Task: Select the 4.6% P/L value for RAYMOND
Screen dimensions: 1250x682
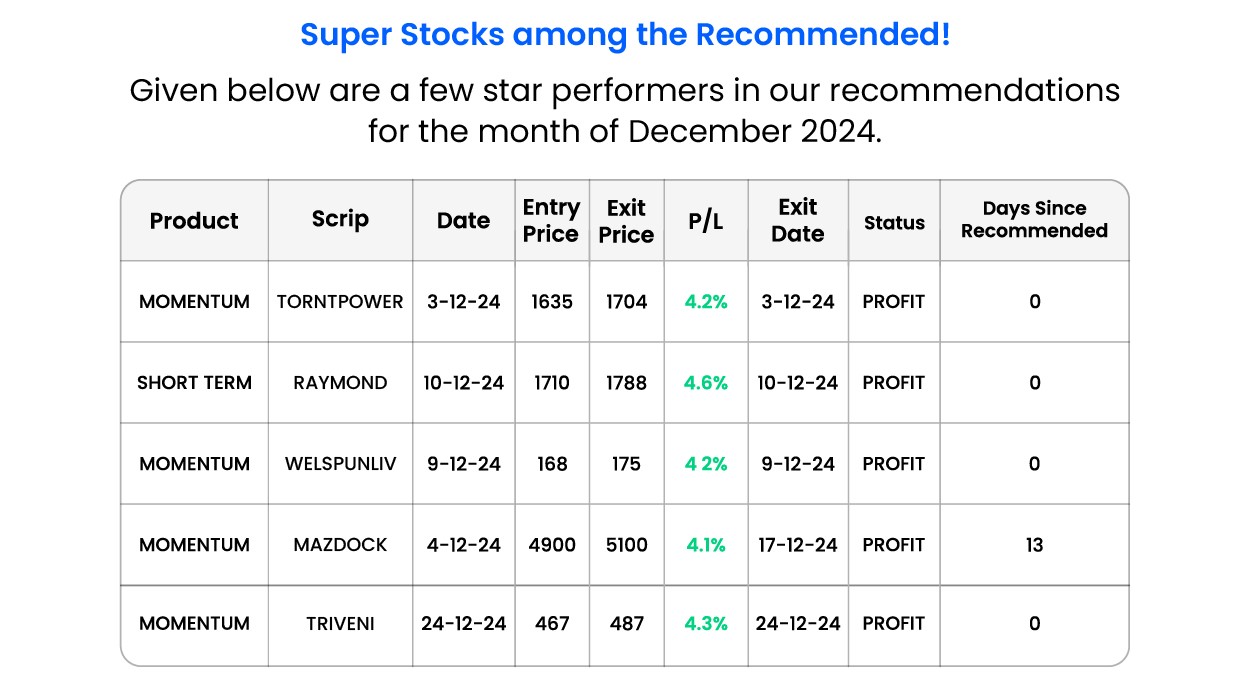Action: pyautogui.click(x=705, y=383)
